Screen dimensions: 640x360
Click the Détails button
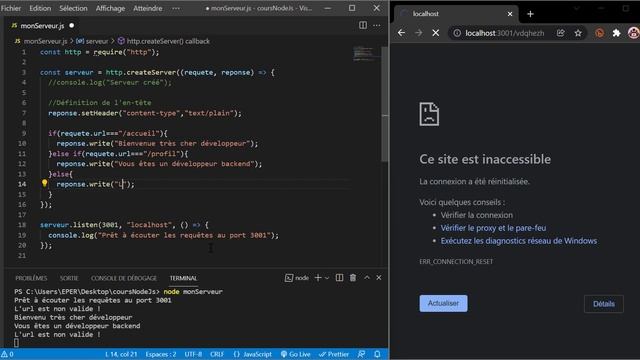tap(604, 304)
